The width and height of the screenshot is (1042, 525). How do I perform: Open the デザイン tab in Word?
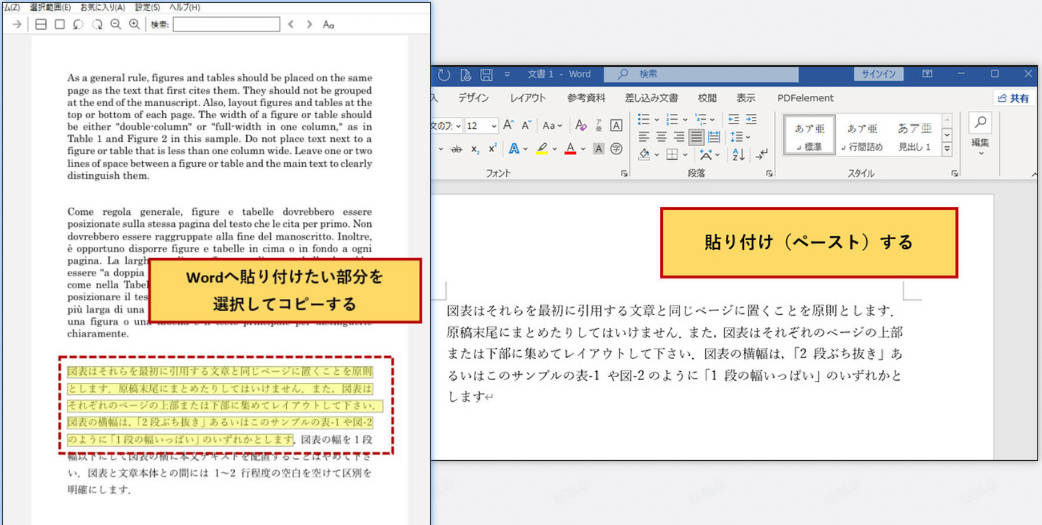[x=473, y=98]
